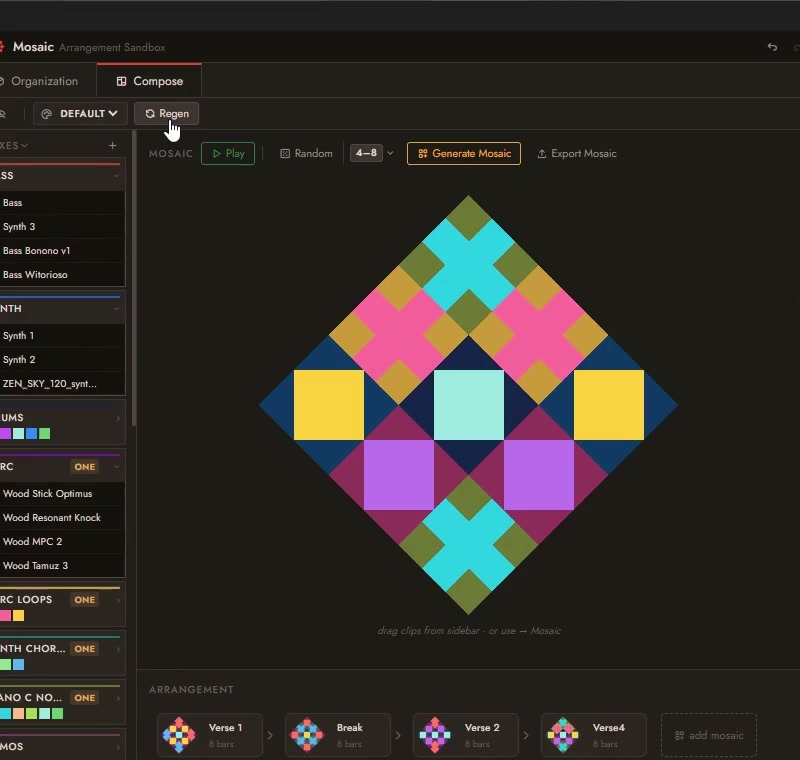Open the Verse 2 mosaic card

pos(466,734)
